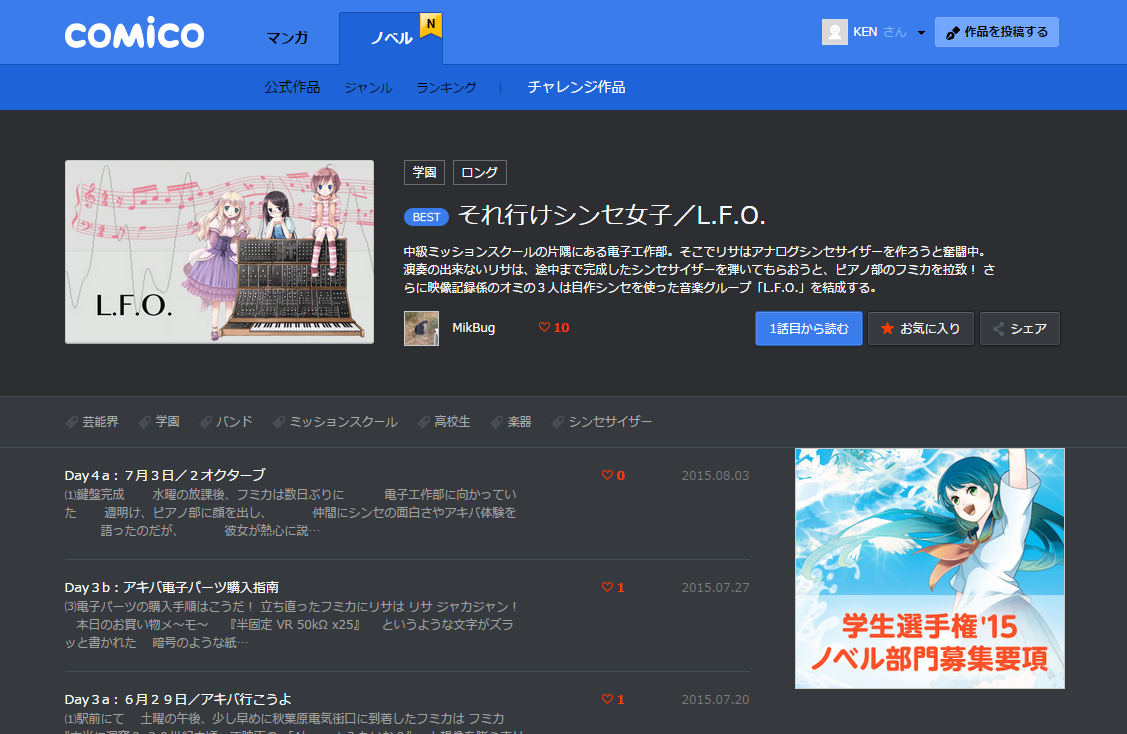The image size is (1127, 734).
Task: Click the Day3b episode summary text
Action: pos(291,625)
